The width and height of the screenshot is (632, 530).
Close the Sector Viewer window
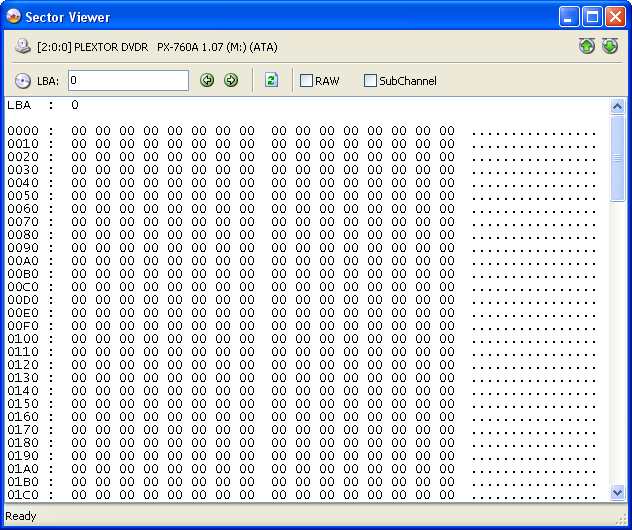coord(615,17)
